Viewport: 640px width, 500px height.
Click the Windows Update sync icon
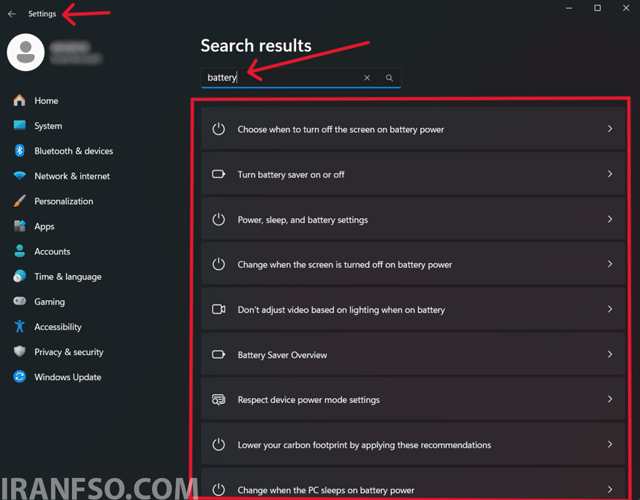[x=19, y=376]
